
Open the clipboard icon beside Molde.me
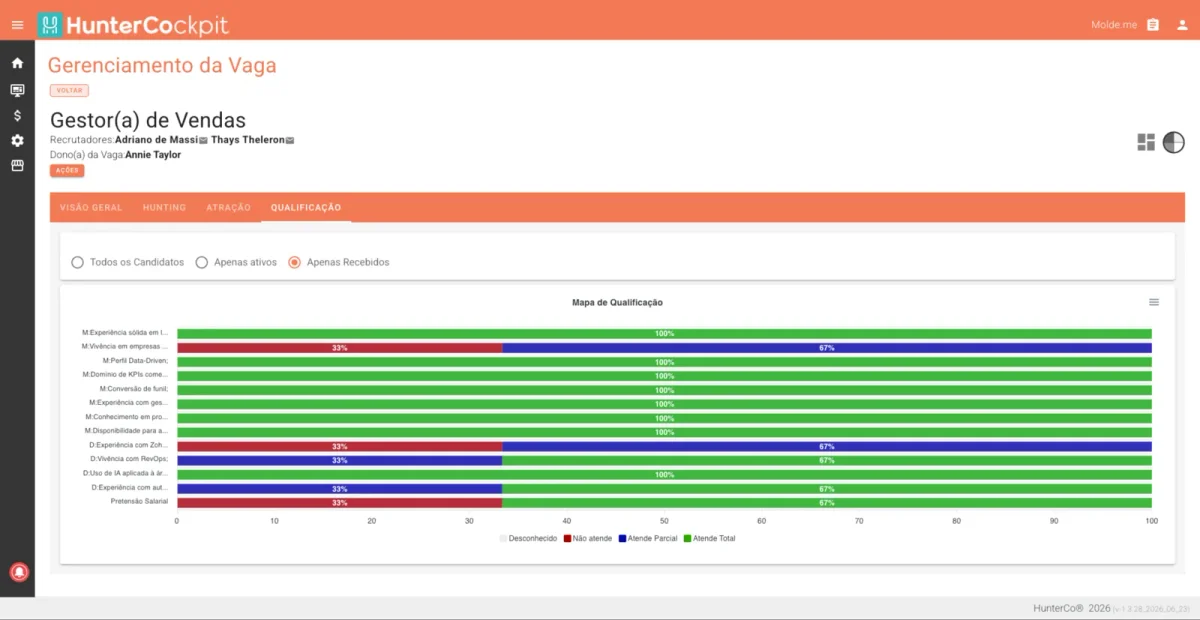coord(1153,25)
